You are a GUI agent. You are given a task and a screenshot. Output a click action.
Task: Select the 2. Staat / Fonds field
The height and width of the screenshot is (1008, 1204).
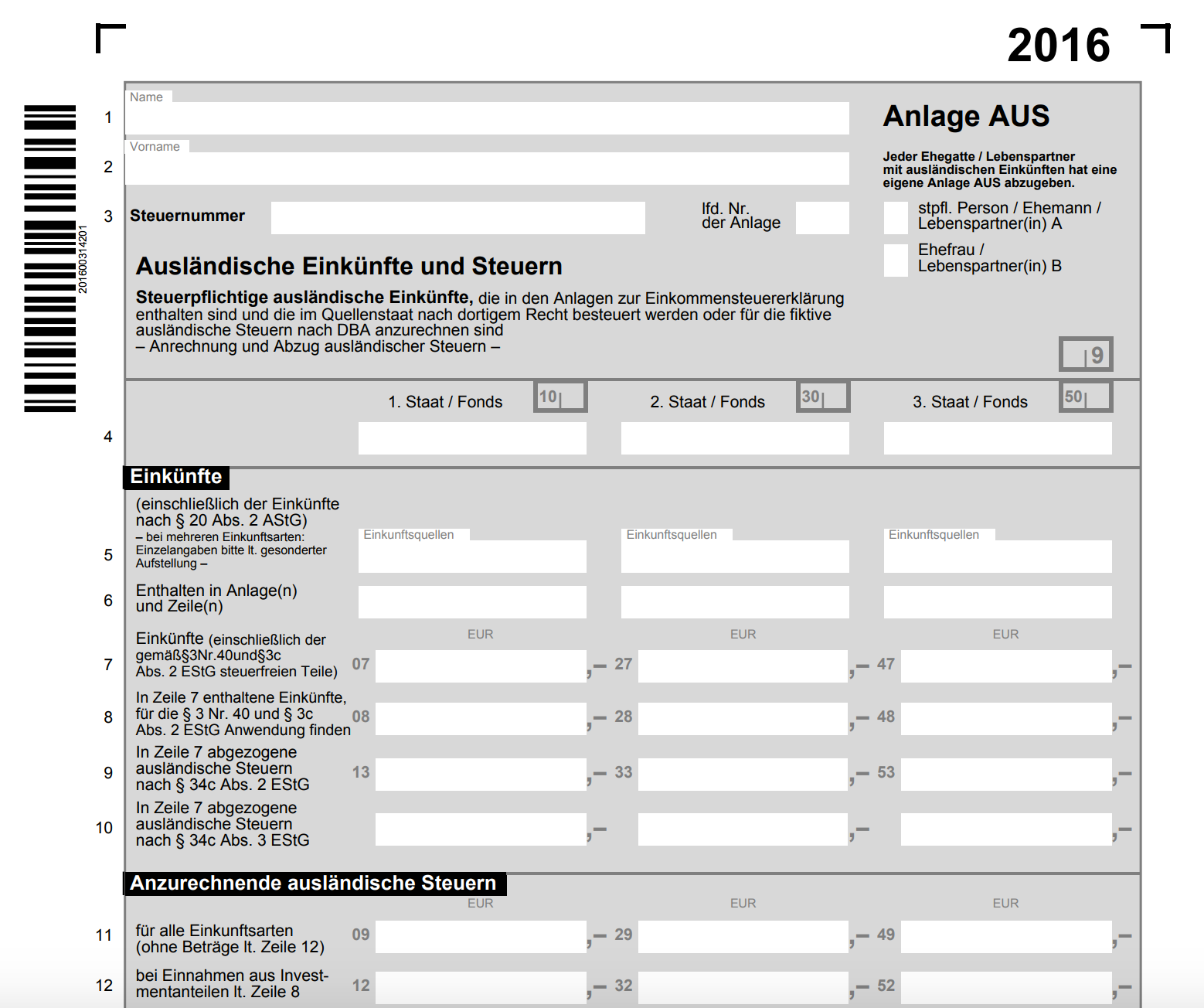pos(735,438)
